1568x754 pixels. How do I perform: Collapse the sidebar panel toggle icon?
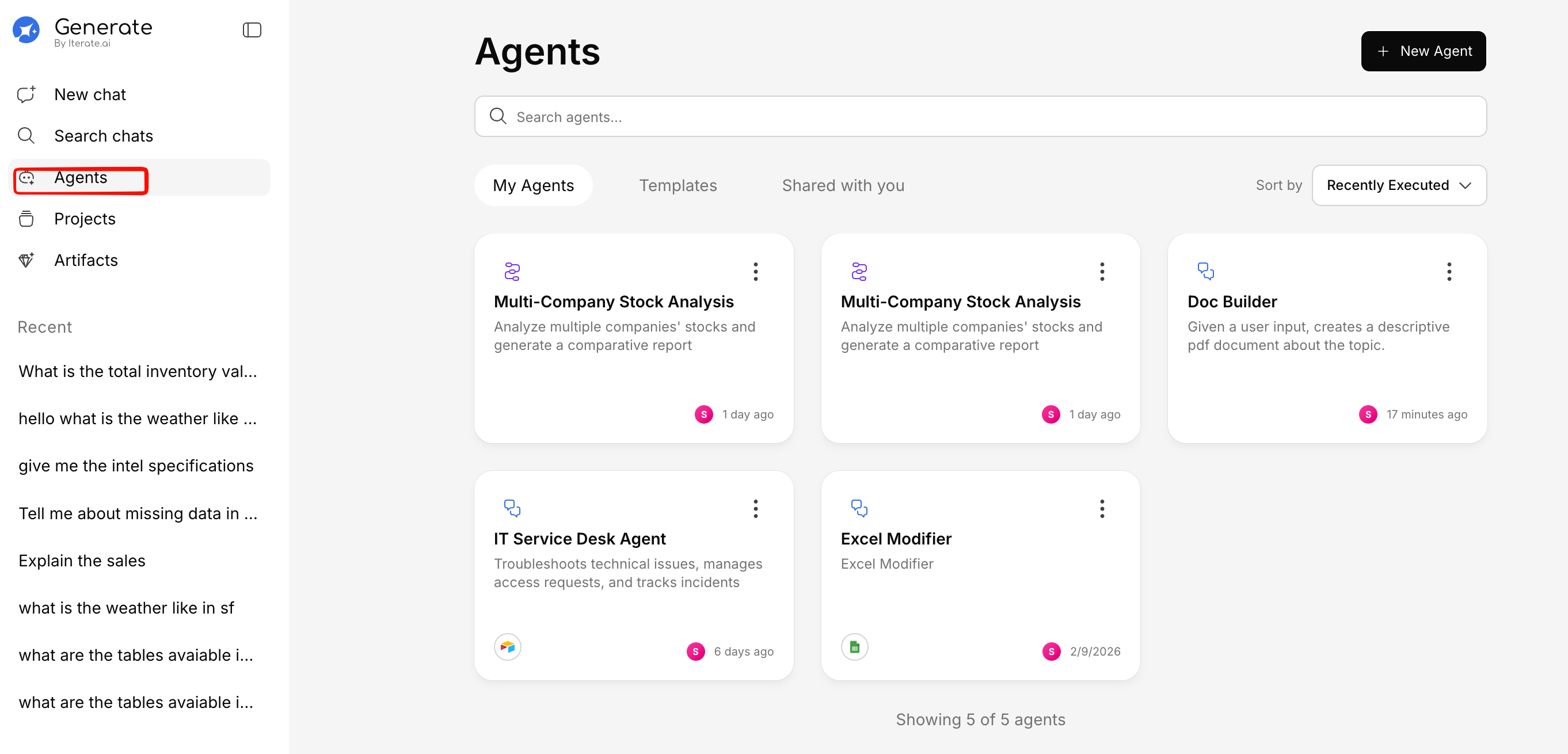252,30
